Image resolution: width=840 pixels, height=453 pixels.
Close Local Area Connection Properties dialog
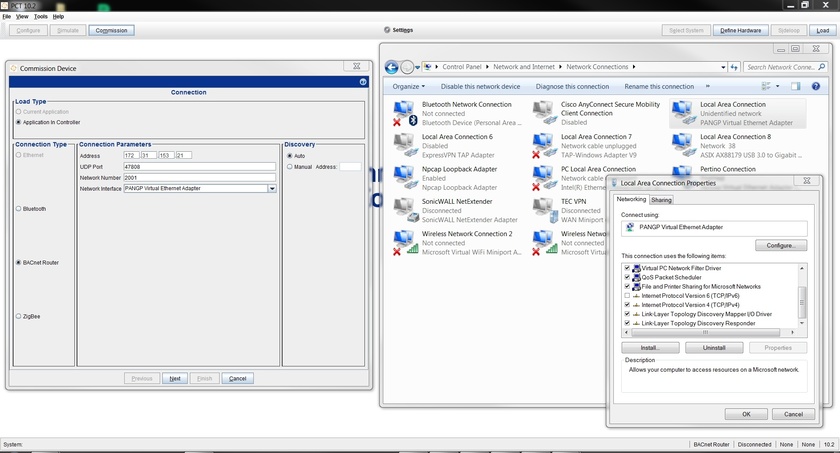click(x=806, y=181)
